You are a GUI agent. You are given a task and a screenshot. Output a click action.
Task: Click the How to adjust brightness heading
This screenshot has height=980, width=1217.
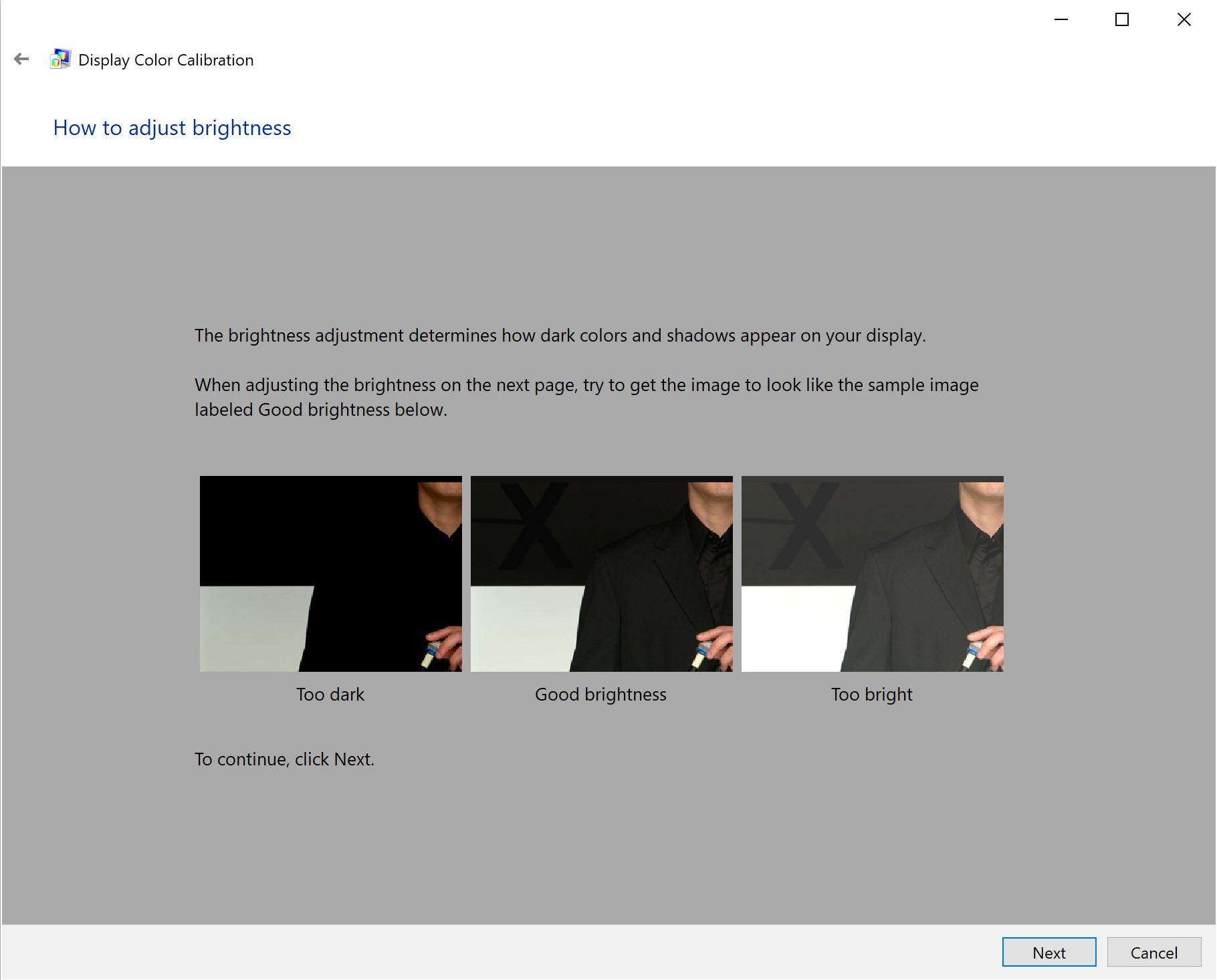coord(172,128)
